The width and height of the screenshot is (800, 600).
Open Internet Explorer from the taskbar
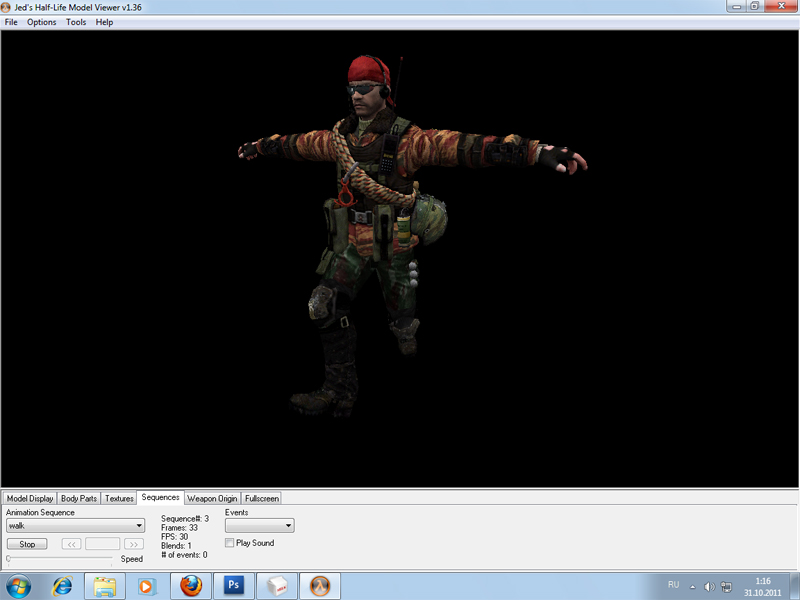[x=62, y=585]
